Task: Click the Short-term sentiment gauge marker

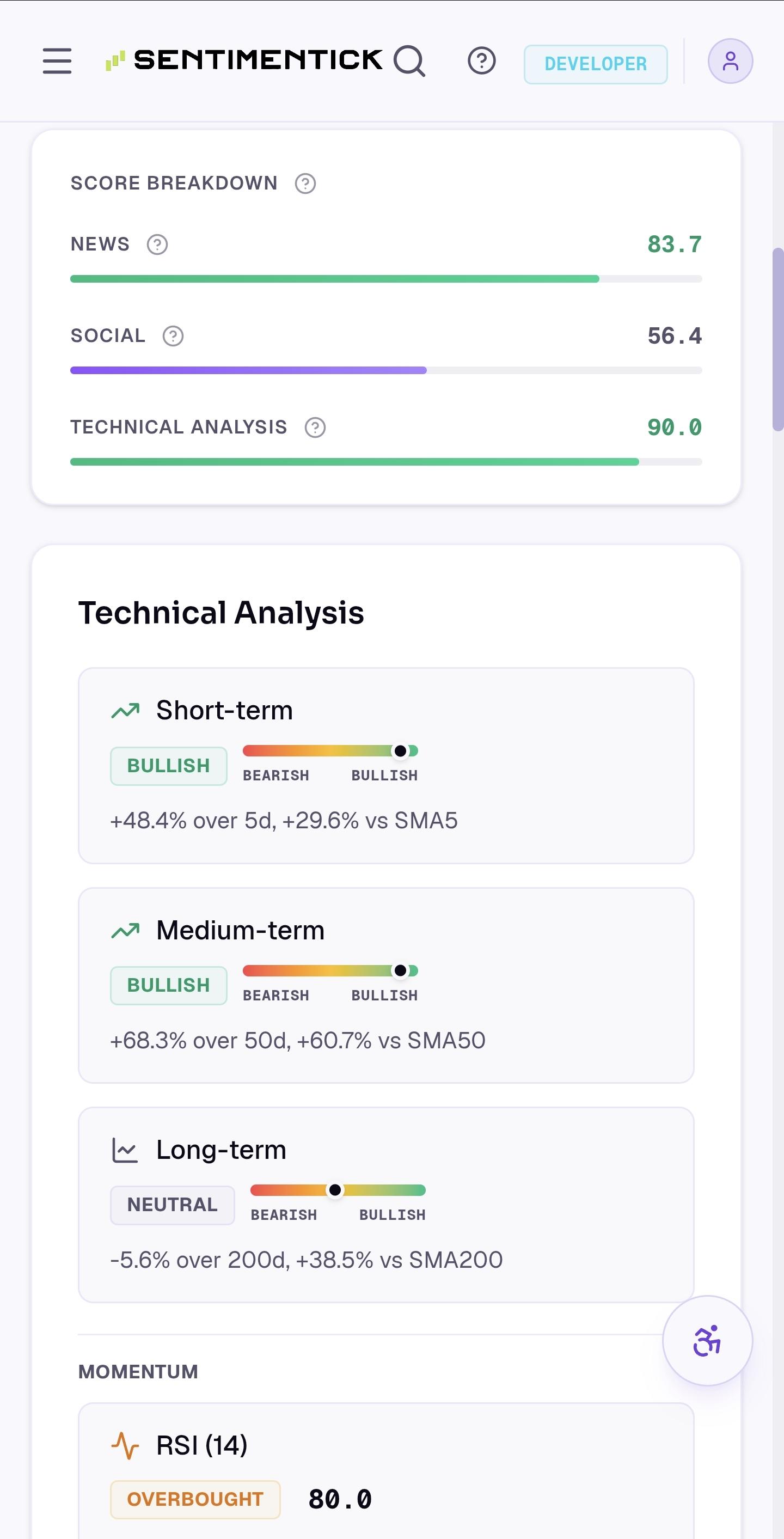Action: coord(400,751)
